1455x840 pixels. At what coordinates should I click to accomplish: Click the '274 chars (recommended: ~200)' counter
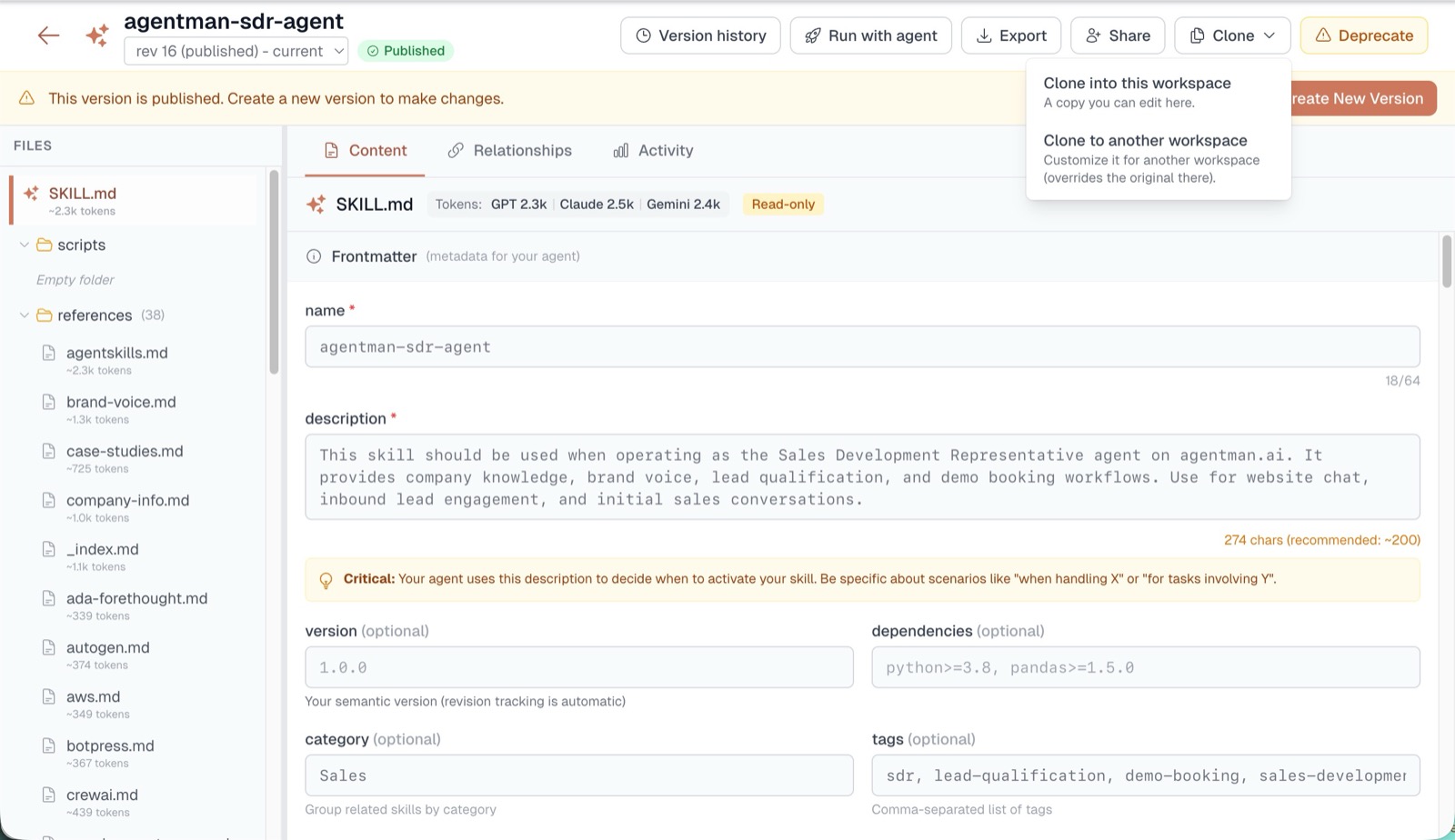click(1321, 540)
